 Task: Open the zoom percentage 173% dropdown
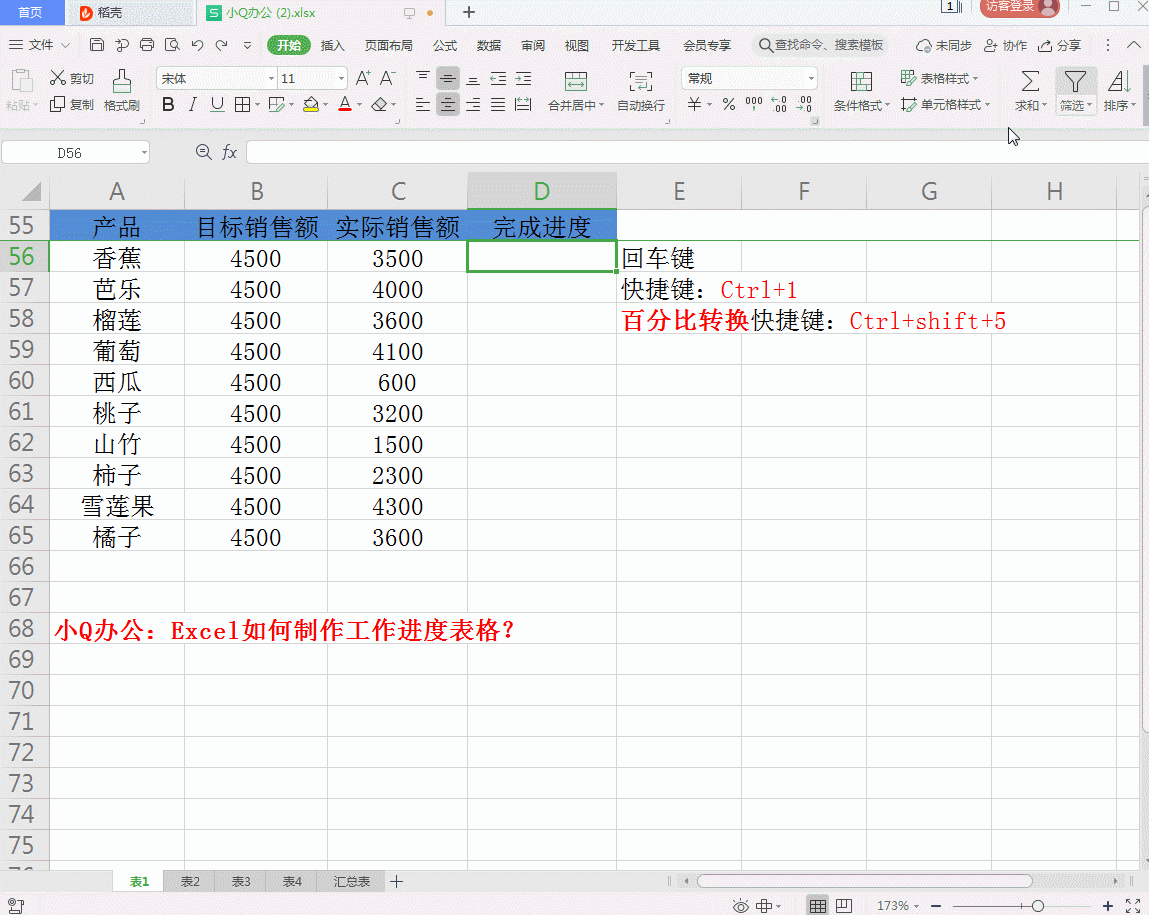coord(916,906)
